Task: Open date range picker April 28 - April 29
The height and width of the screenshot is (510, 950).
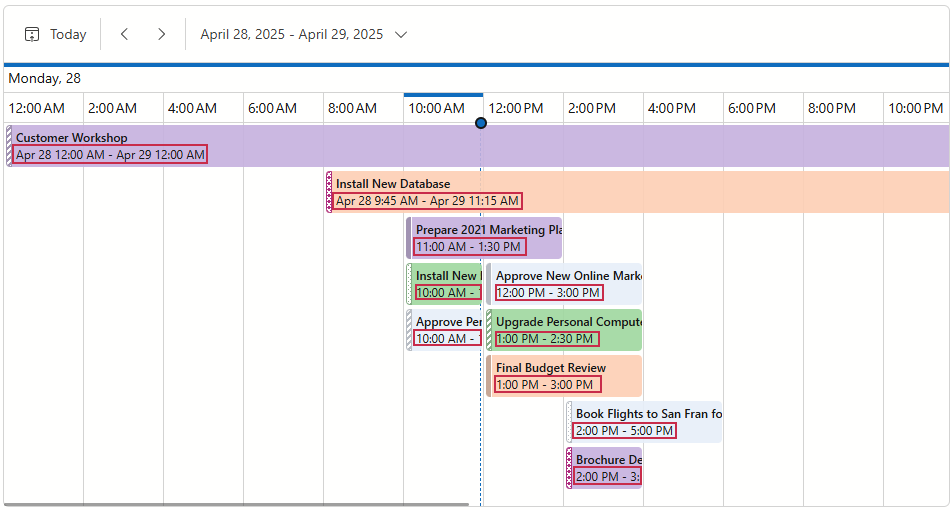Action: point(304,35)
